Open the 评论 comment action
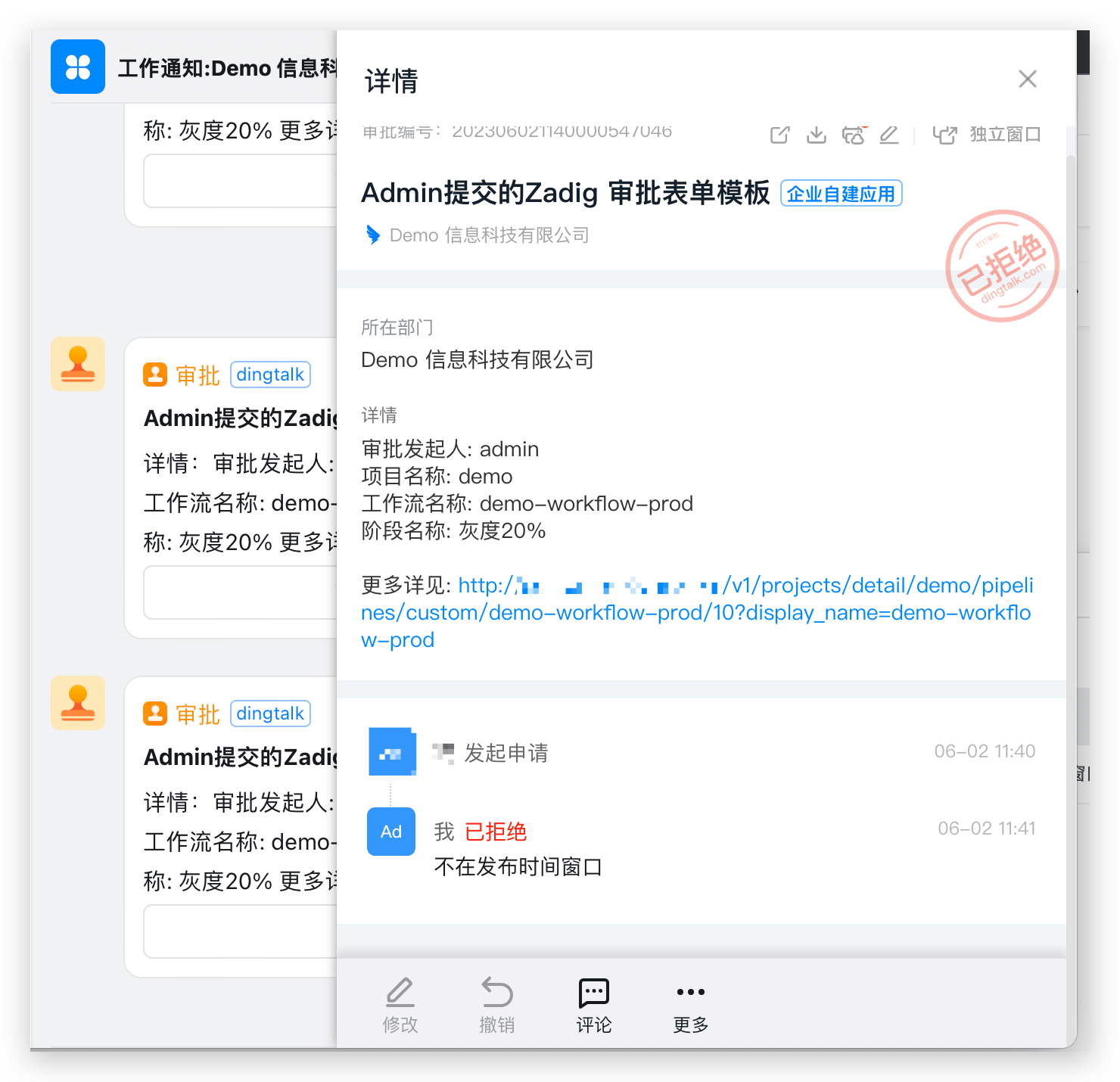Viewport: 1120px width, 1082px height. click(x=593, y=1004)
